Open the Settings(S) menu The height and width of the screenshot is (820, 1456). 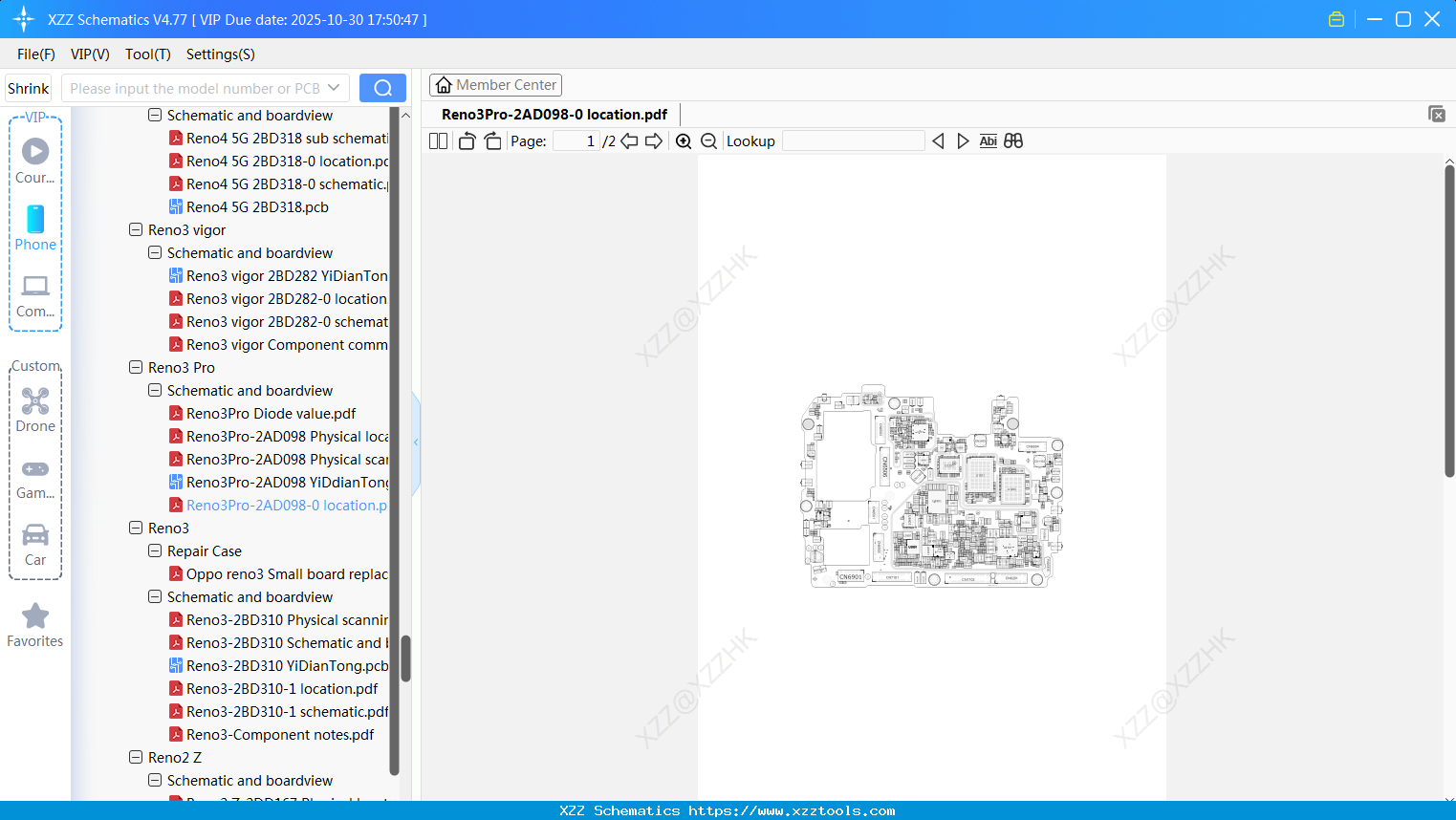(221, 54)
